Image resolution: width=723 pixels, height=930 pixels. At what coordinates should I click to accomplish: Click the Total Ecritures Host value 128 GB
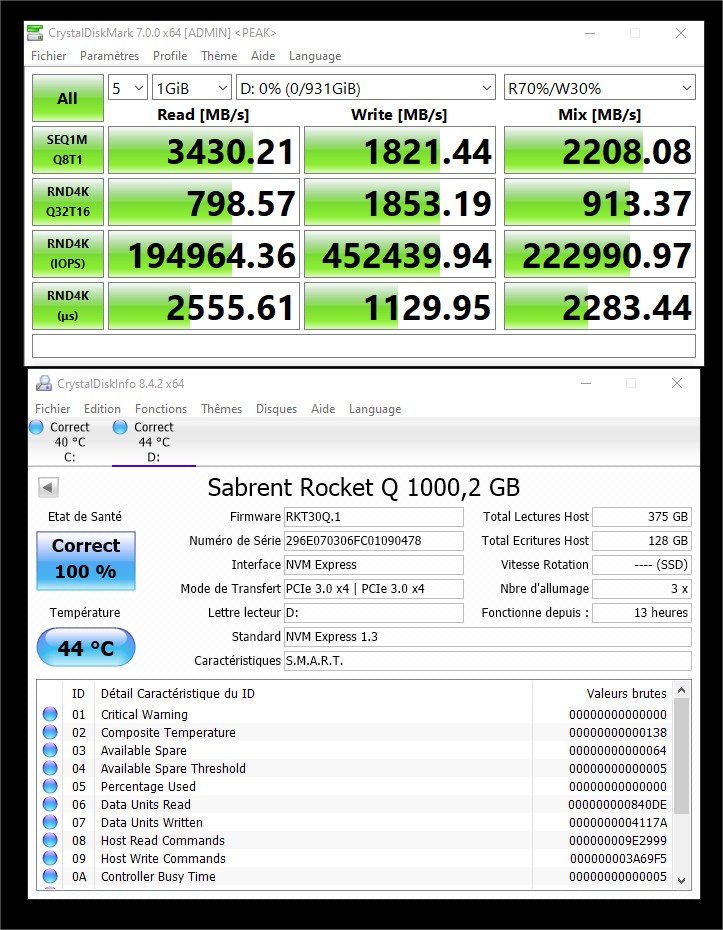tap(642, 540)
